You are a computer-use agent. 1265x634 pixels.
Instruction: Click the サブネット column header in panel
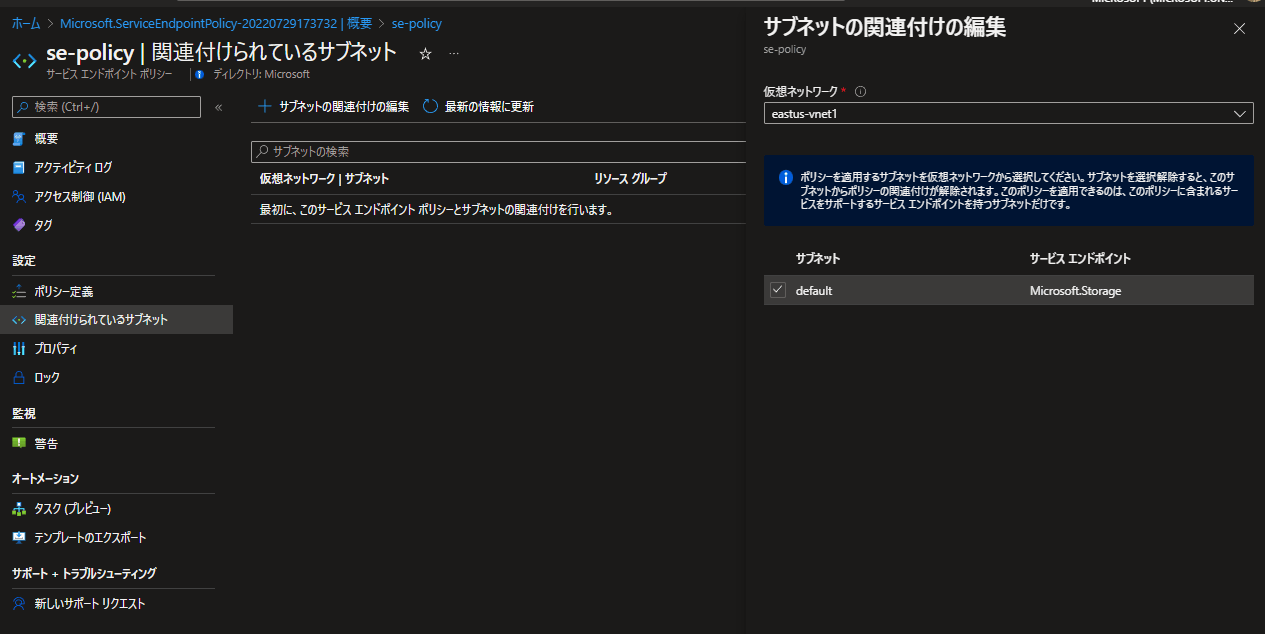pyautogui.click(x=818, y=259)
